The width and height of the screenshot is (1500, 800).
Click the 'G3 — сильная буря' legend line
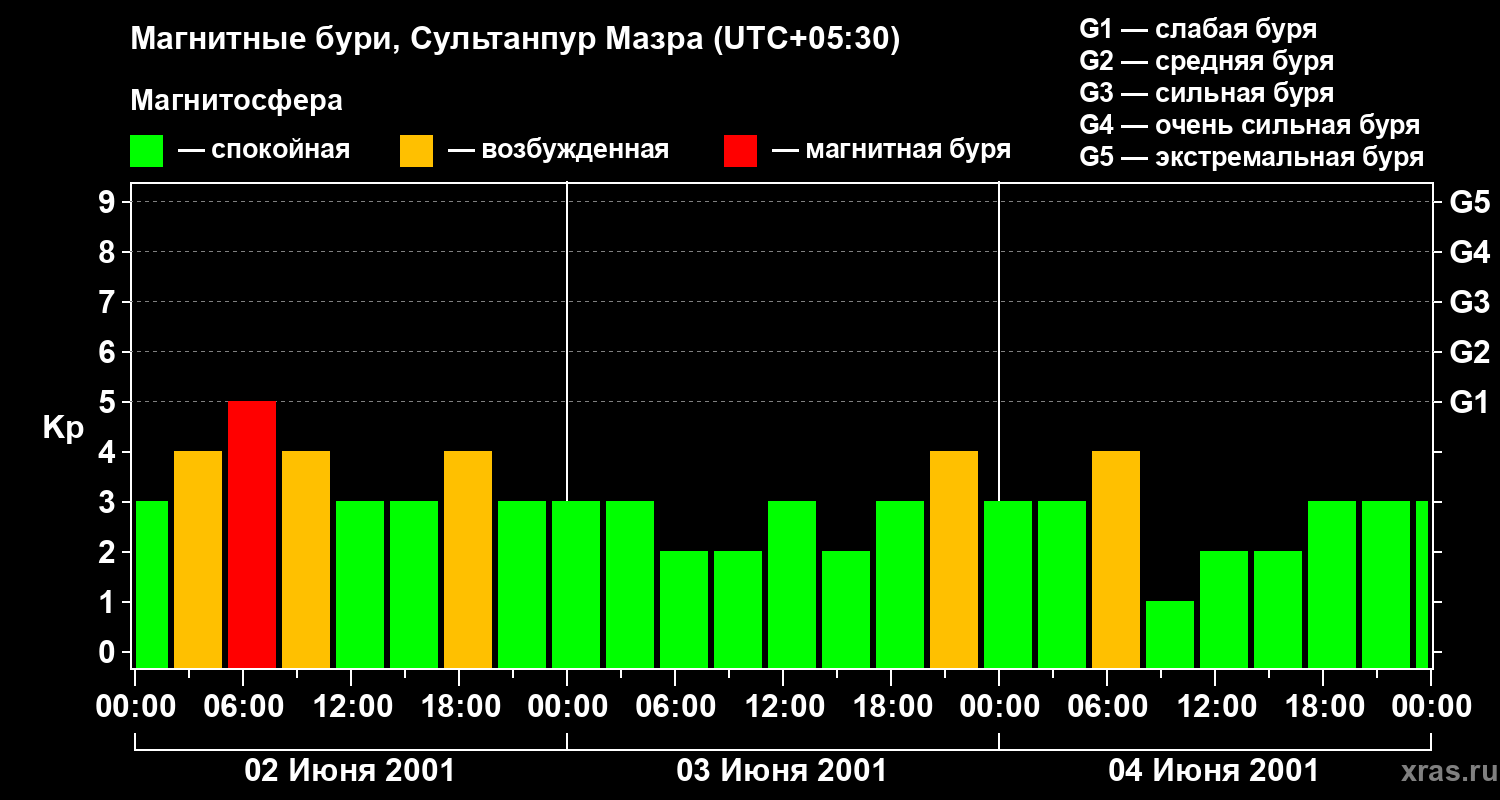click(x=1207, y=93)
